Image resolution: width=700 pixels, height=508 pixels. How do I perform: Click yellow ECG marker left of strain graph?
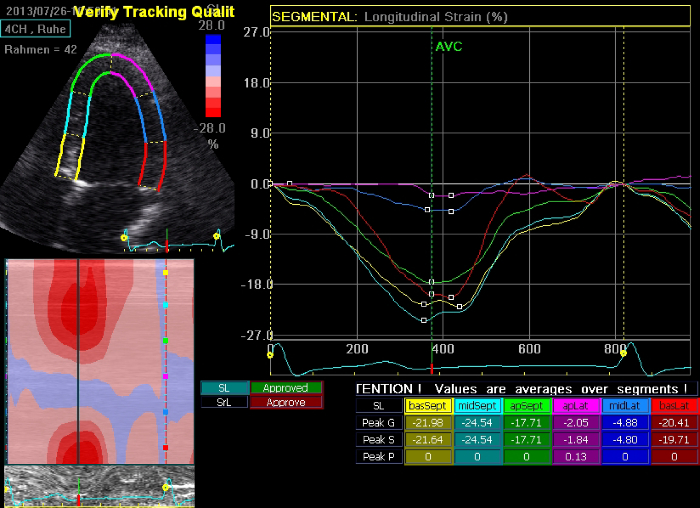pyautogui.click(x=270, y=353)
